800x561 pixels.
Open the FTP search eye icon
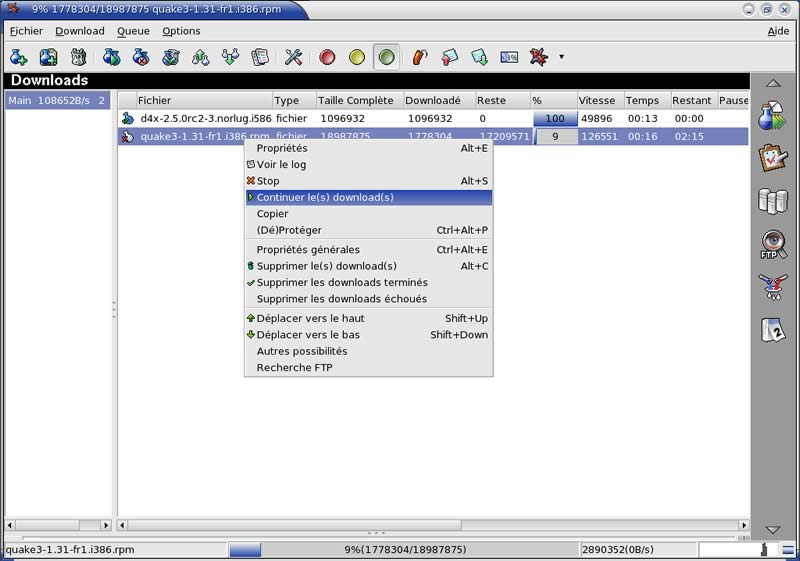point(773,245)
